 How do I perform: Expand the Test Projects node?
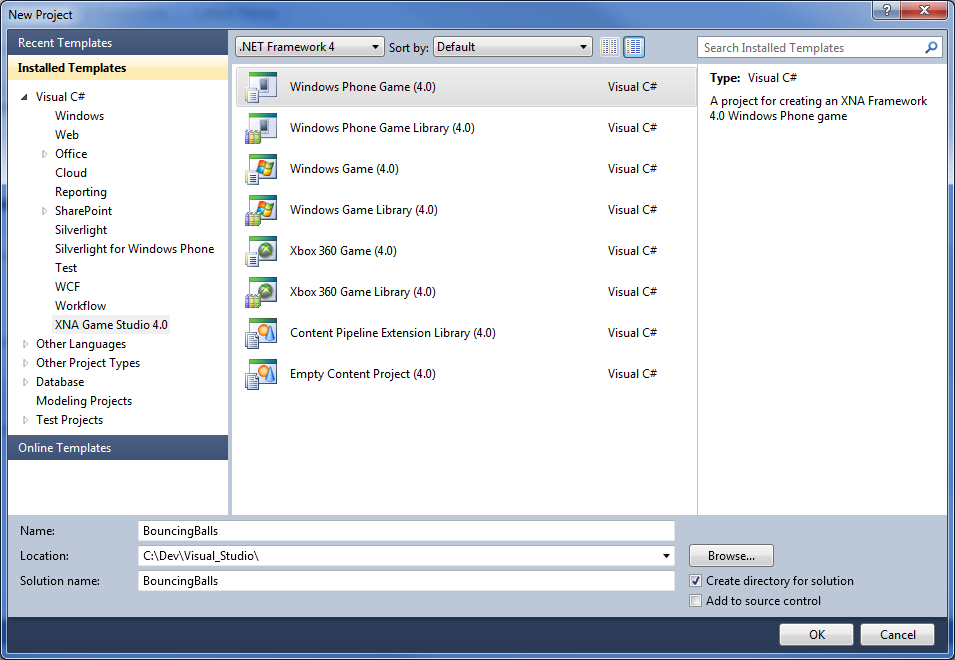pos(25,420)
